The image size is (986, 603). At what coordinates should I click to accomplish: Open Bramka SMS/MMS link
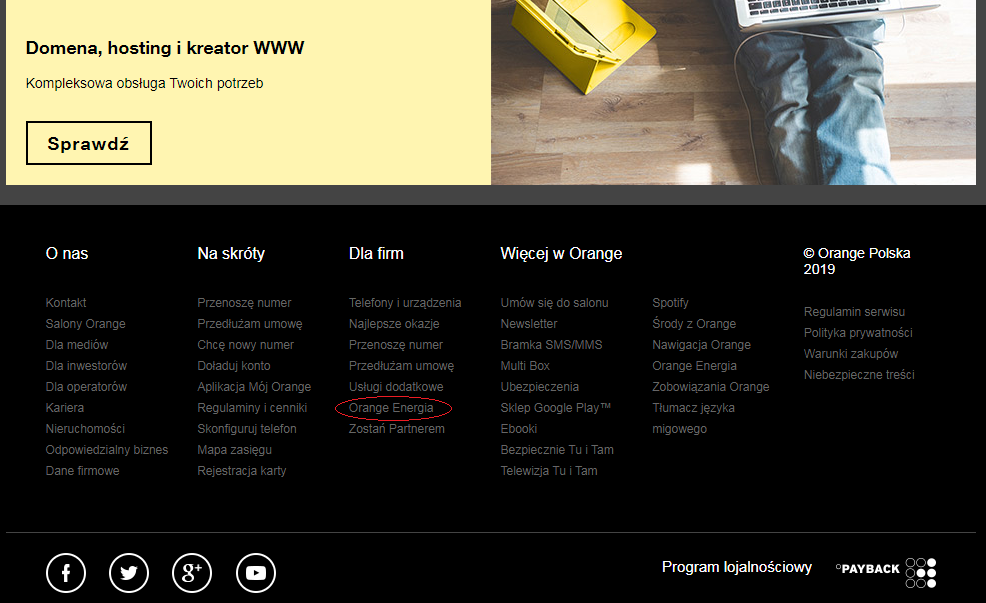[x=551, y=345]
